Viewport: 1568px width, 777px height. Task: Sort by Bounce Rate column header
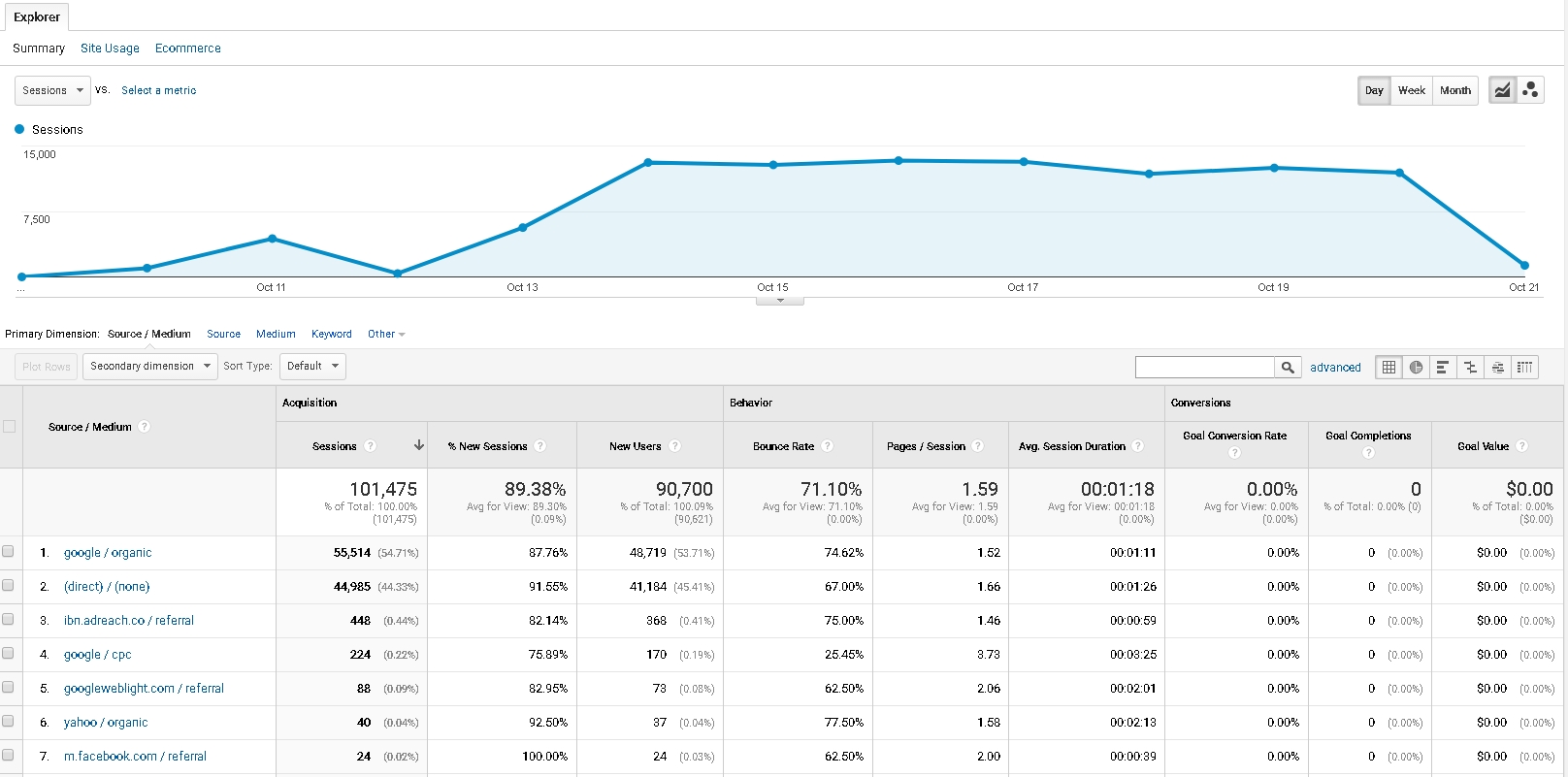[783, 446]
